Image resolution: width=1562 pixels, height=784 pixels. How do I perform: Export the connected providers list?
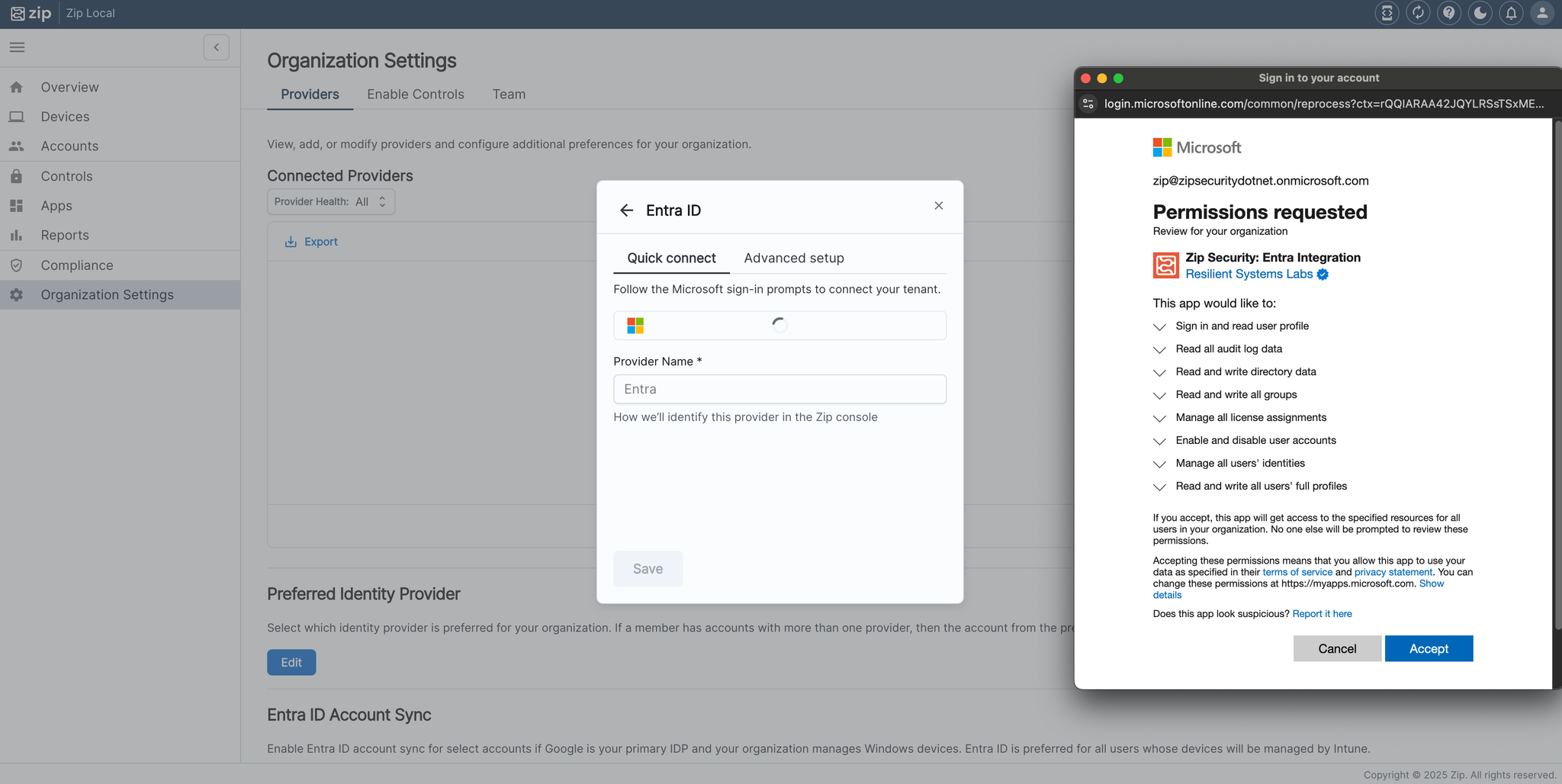pyautogui.click(x=311, y=242)
